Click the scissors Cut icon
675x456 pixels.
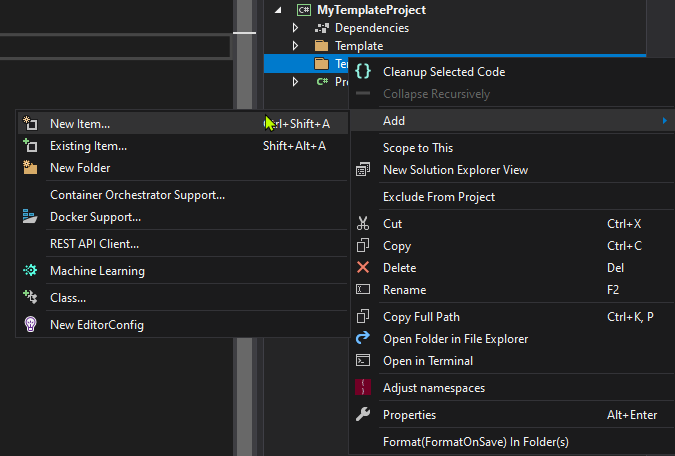pos(363,223)
